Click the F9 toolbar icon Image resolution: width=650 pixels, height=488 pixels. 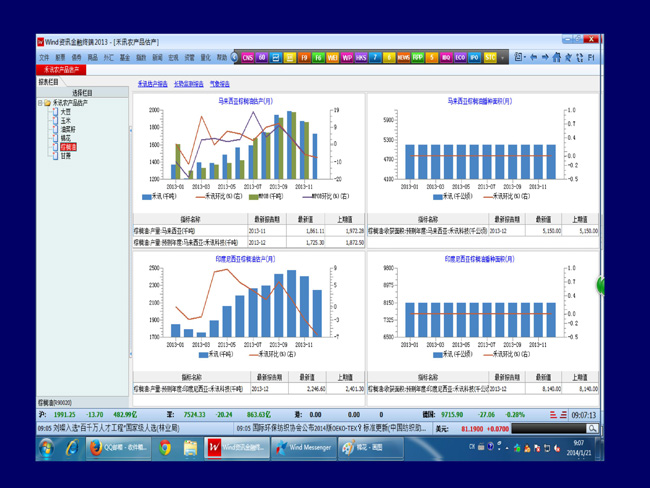[x=305, y=58]
